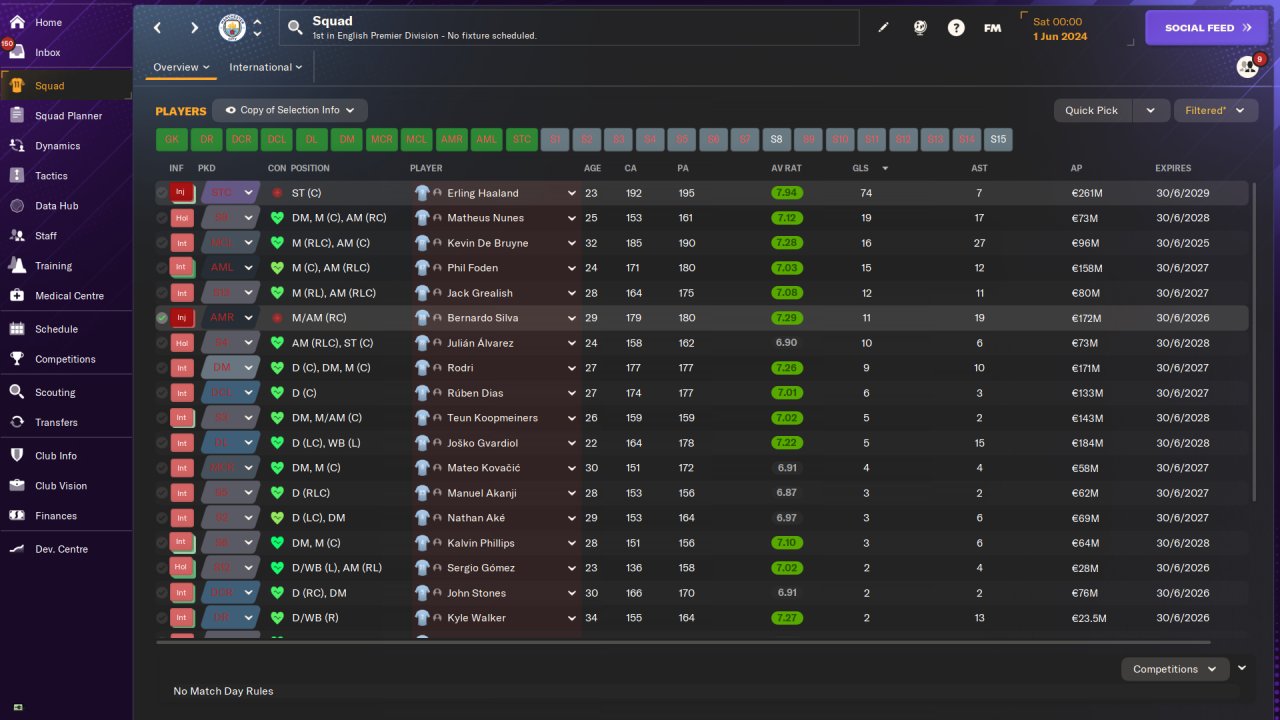Open the STC picked-position dropdown for Haaland
1280x720 pixels.
[x=230, y=193]
